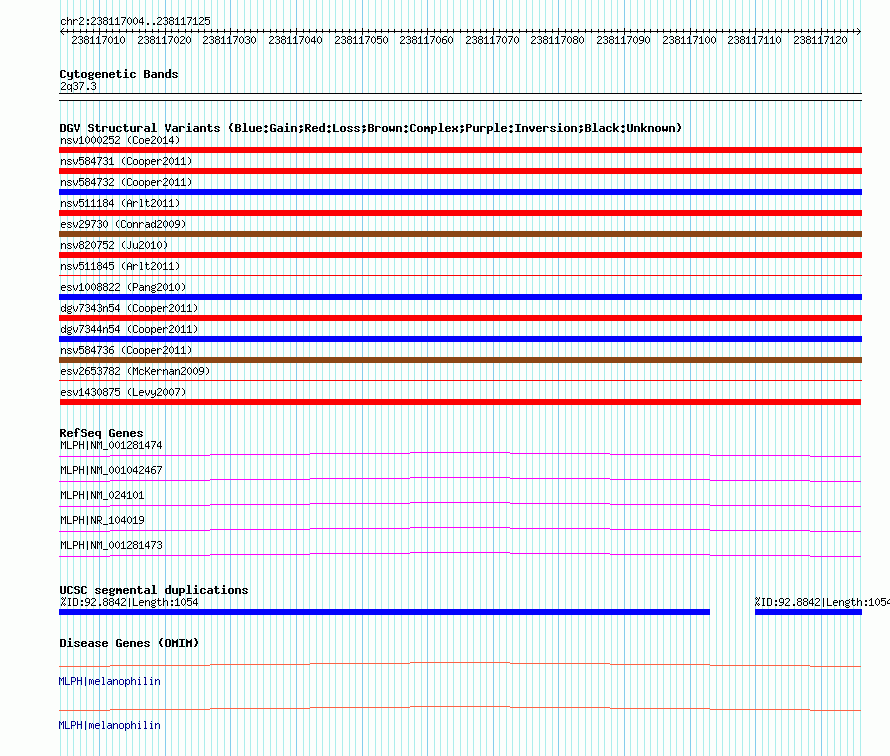
Task: Click the nsv584732 (Cooper2011) variant label
Action: click(126, 182)
